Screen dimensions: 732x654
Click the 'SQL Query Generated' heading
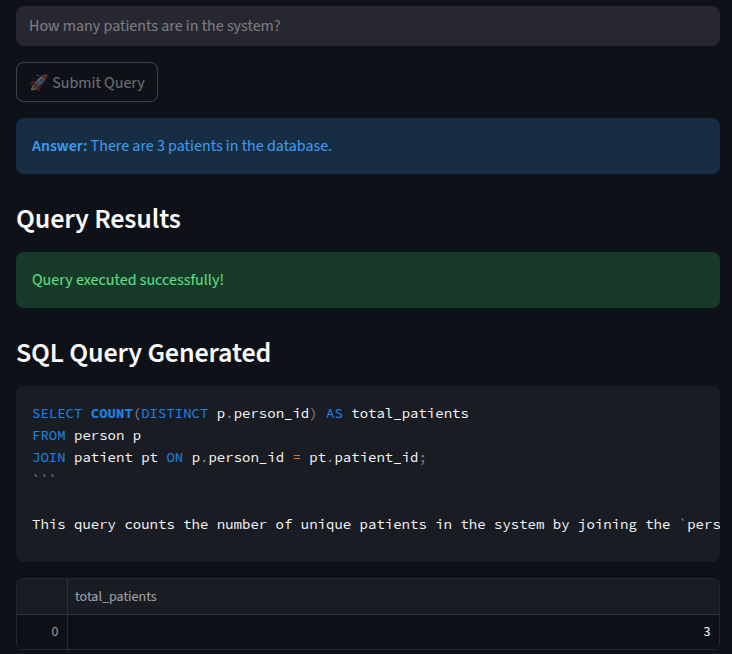click(x=143, y=353)
